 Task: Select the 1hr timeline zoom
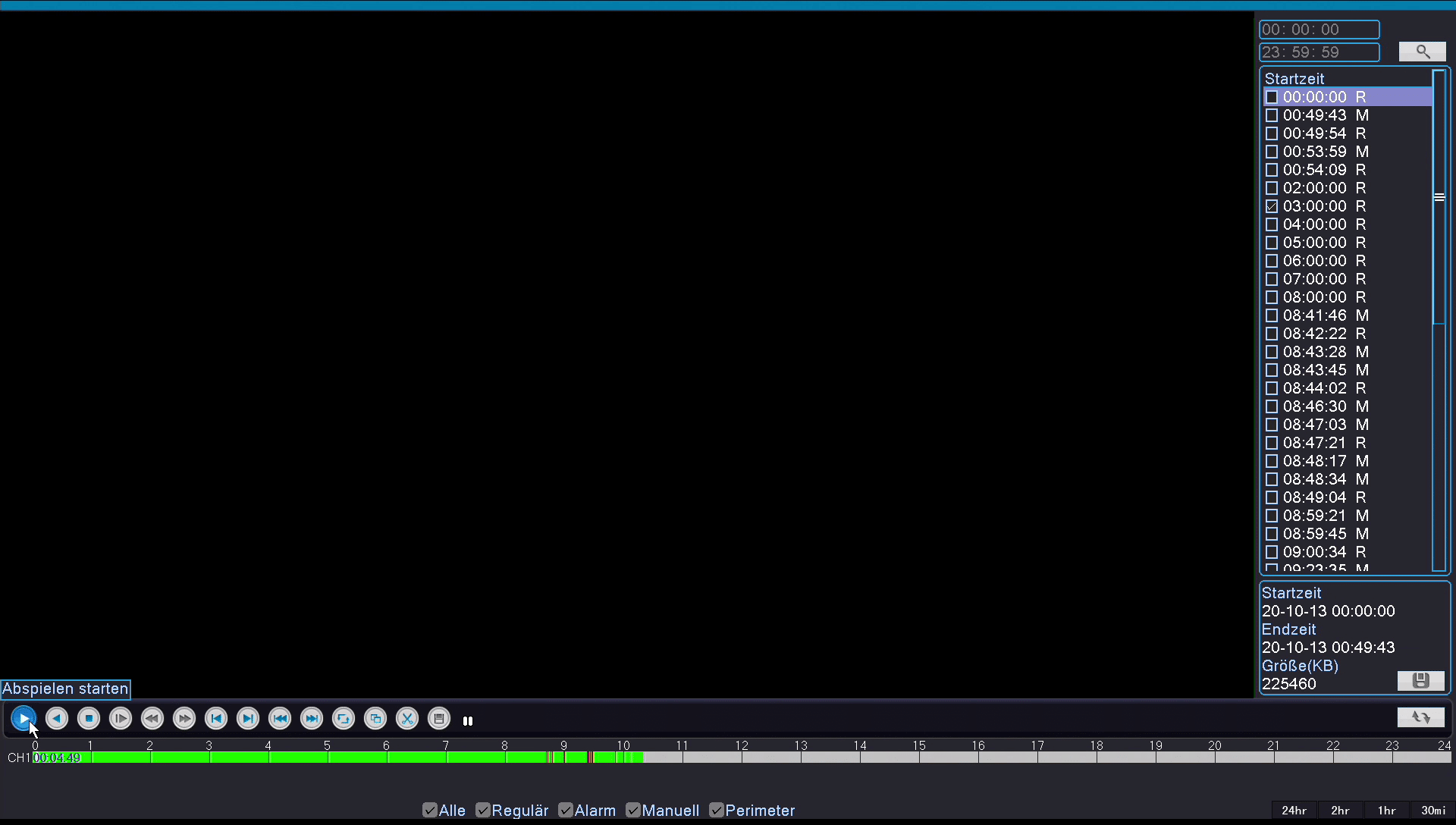(1387, 811)
